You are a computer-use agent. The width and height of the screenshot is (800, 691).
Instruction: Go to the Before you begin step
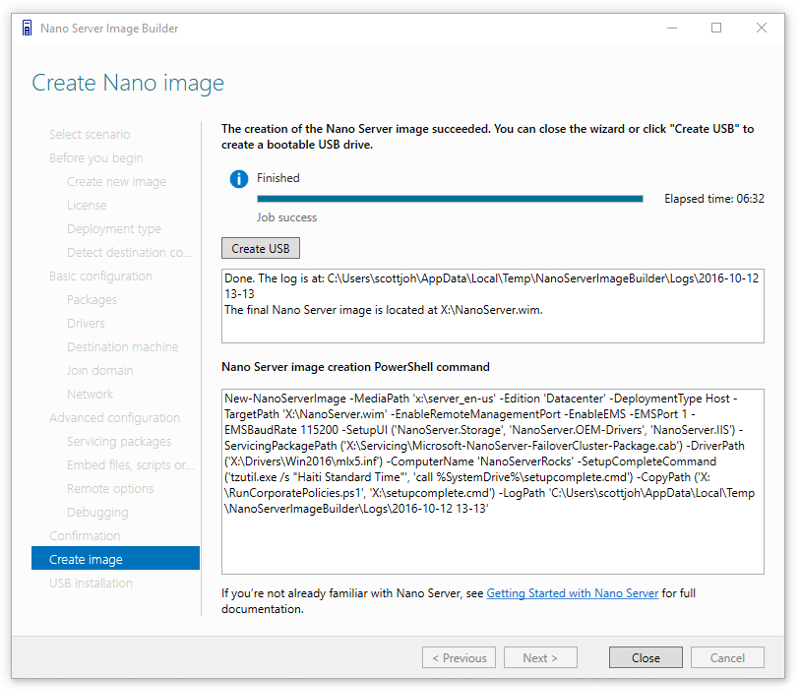point(96,158)
